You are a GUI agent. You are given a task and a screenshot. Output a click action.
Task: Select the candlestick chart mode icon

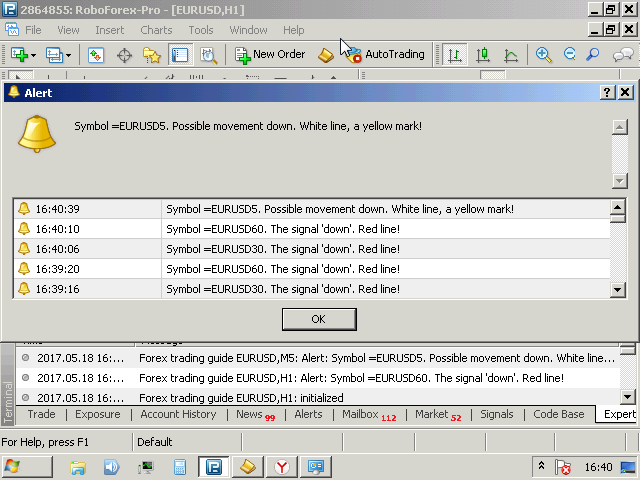point(483,55)
